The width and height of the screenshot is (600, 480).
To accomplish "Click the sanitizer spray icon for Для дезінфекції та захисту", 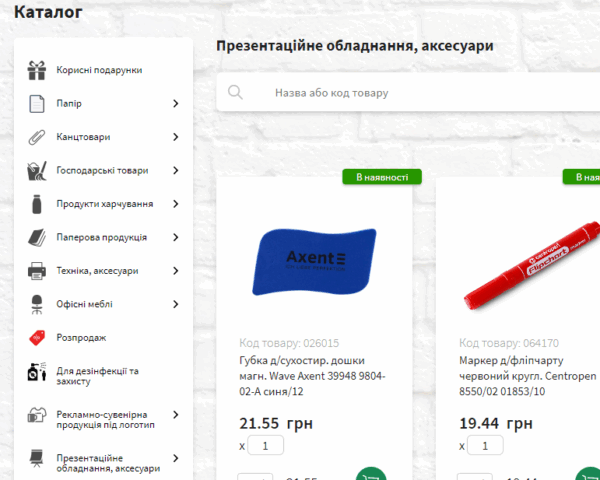I will pos(37,371).
